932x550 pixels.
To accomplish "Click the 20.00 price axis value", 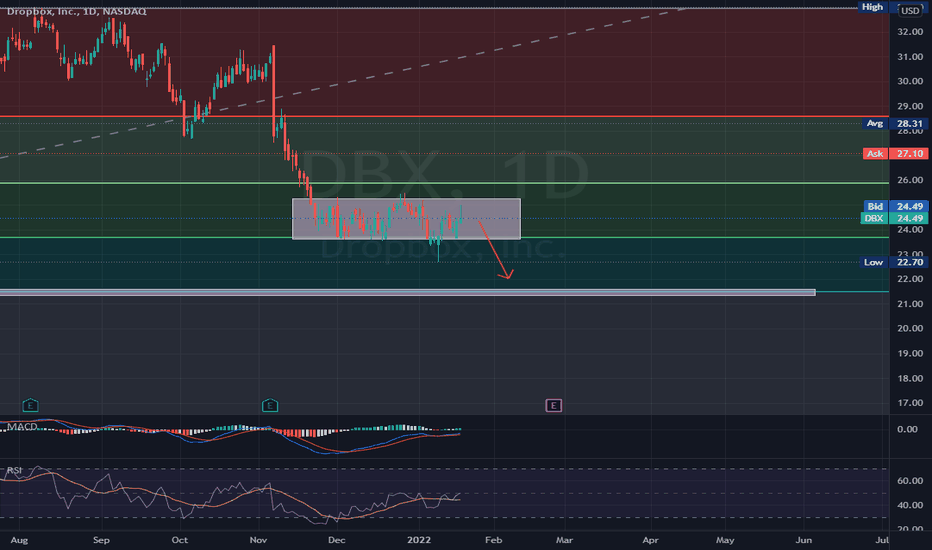I will click(910, 328).
